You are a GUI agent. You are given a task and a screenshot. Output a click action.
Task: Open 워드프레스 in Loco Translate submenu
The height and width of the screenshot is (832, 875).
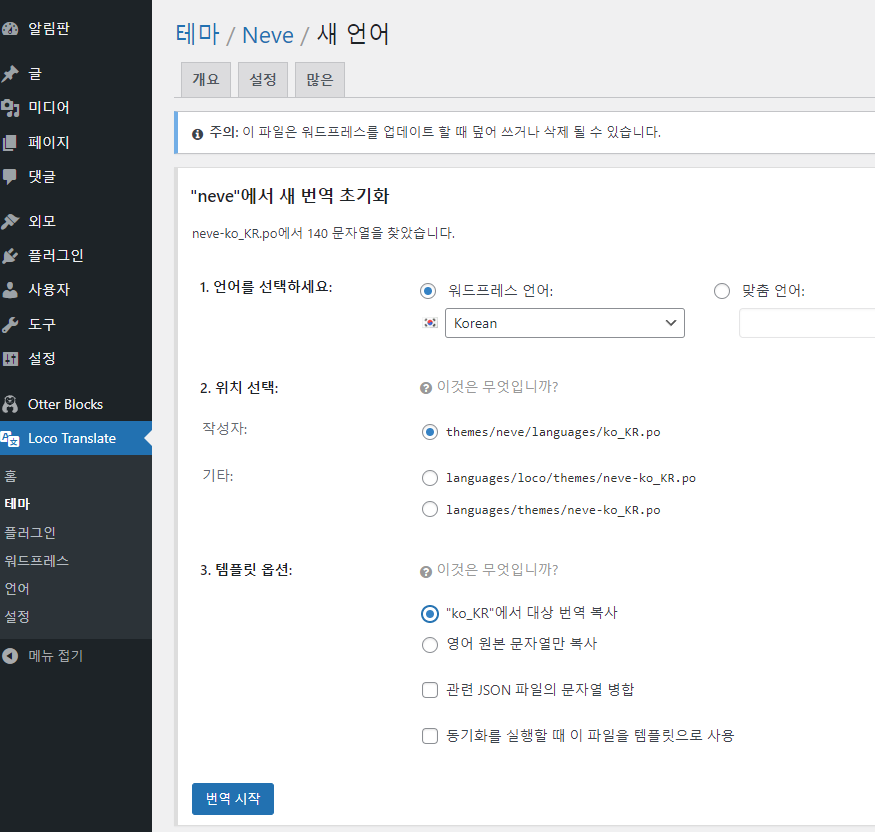click(x=37, y=560)
